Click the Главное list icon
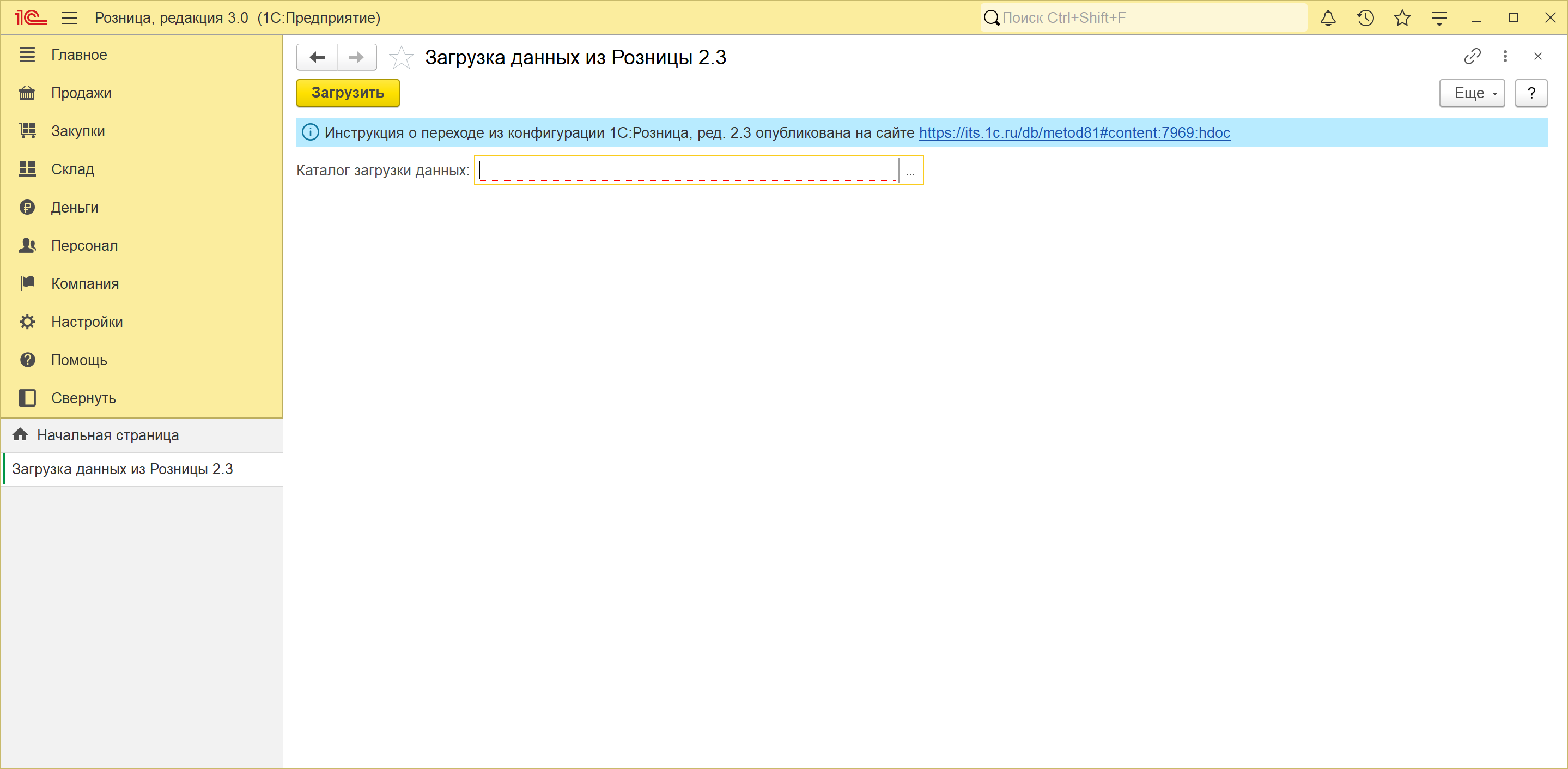1568x769 pixels. 27,55
